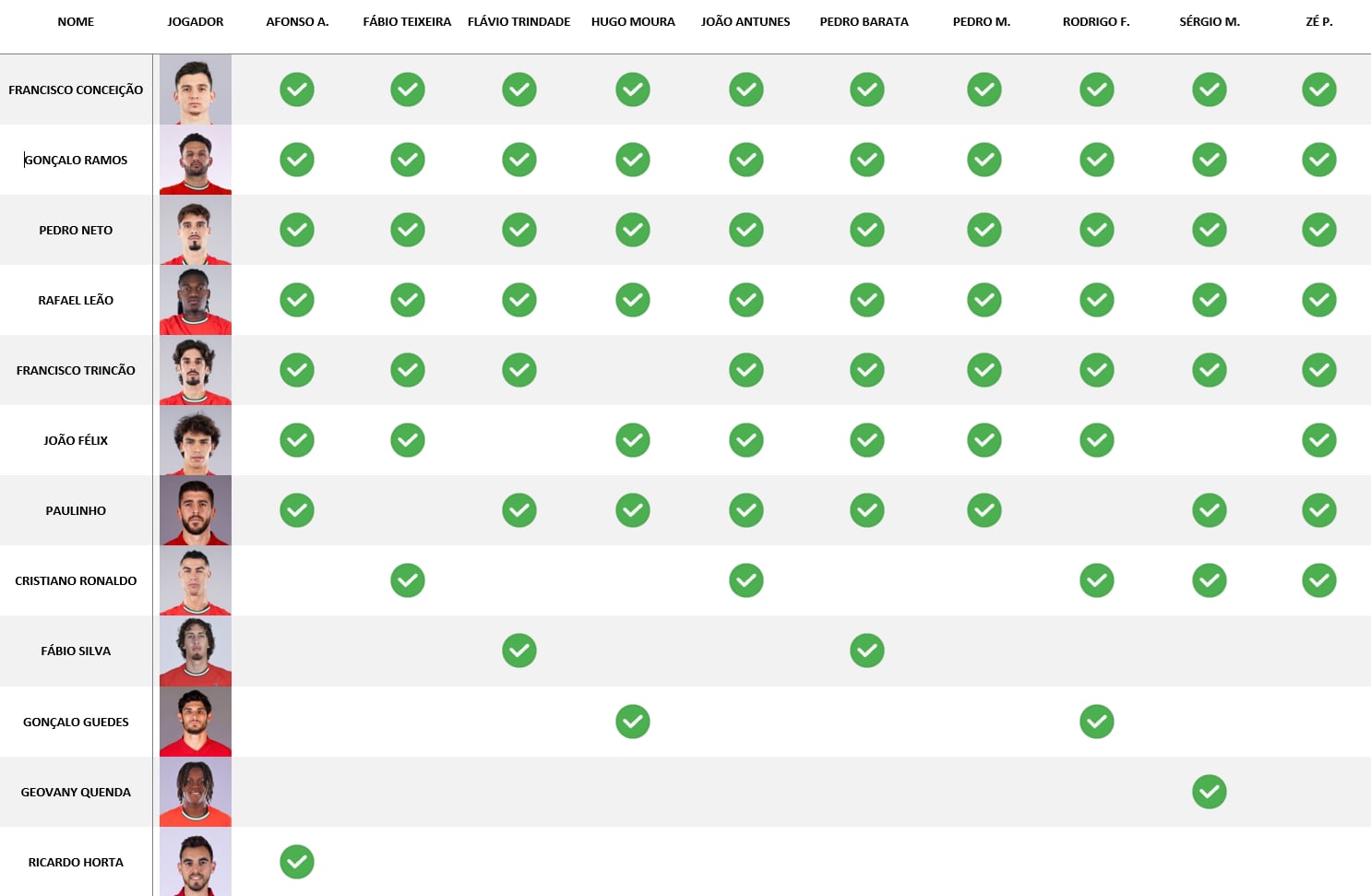Click Ricardo Horta's checkmark under Afonso A.
This screenshot has width=1371, height=896.
point(297,862)
